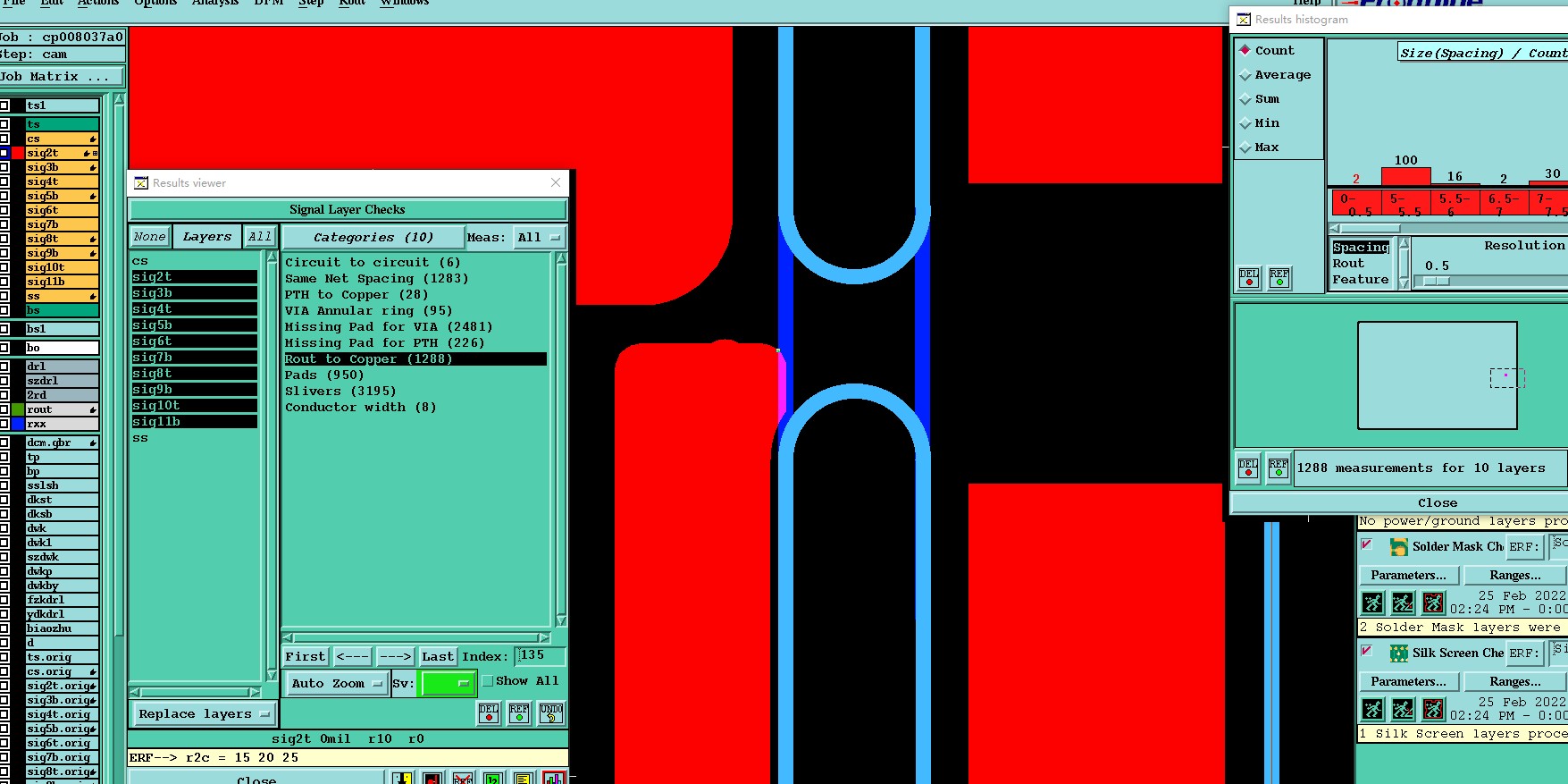
Task: Run Solder Mask check first runner icon
Action: [x=1372, y=603]
